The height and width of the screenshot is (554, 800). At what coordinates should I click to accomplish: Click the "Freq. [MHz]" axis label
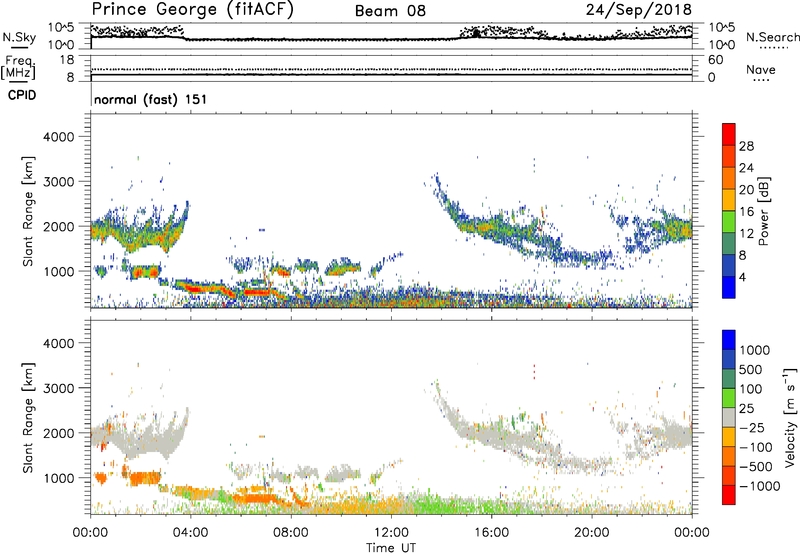pyautogui.click(x=19, y=68)
